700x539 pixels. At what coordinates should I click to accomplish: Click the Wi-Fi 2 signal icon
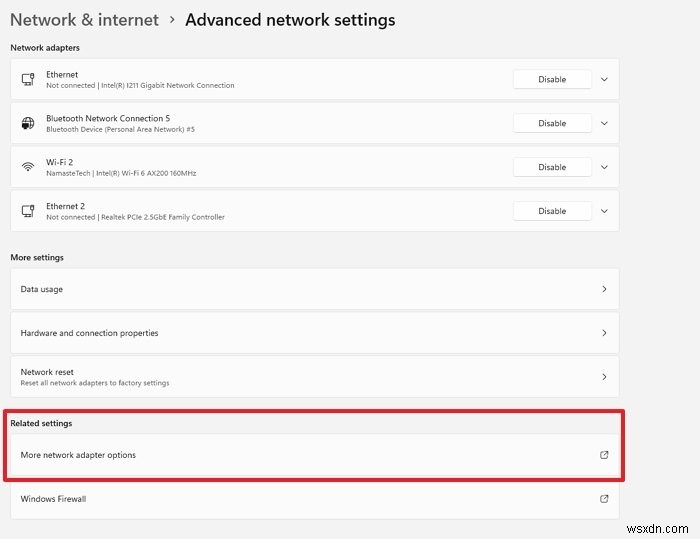(x=28, y=167)
